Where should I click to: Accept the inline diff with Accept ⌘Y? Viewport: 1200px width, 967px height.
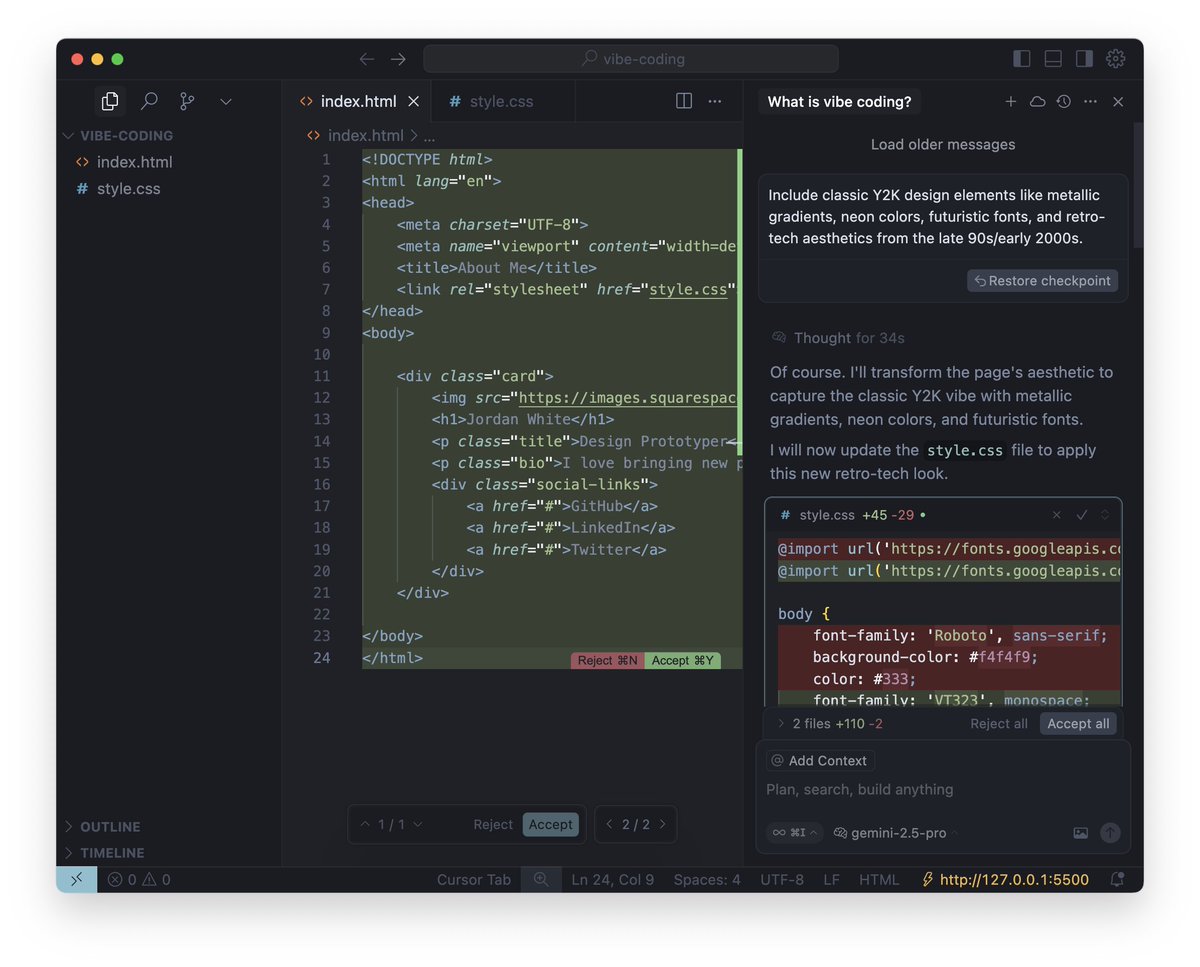pos(683,660)
